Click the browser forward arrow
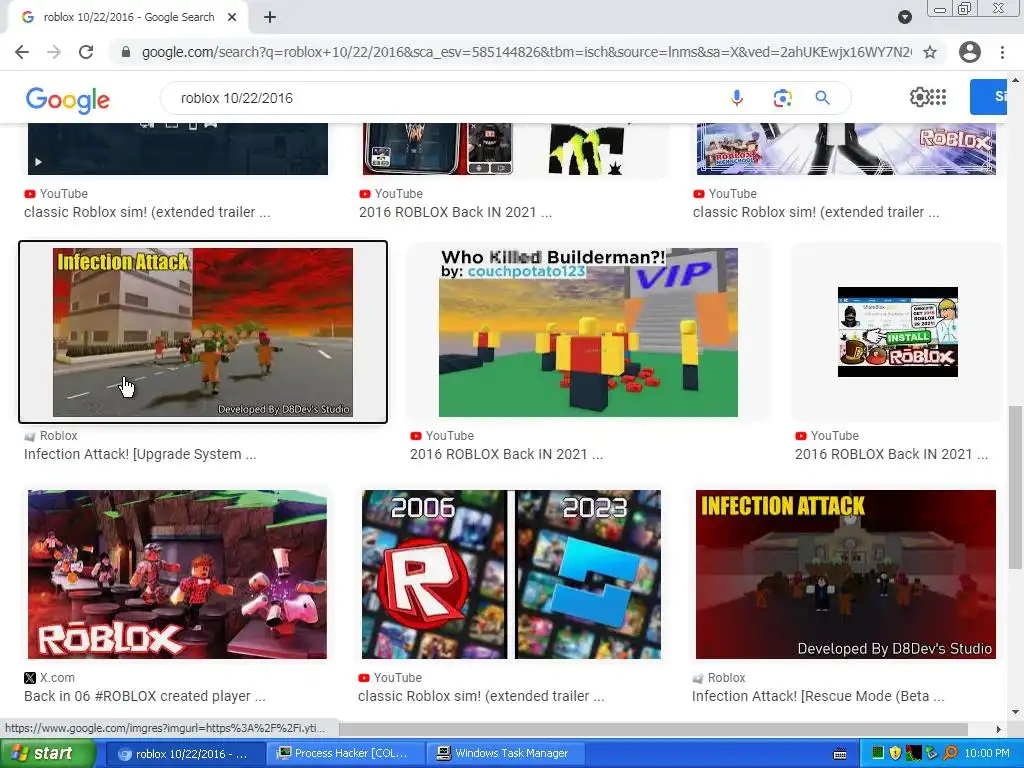 click(54, 52)
